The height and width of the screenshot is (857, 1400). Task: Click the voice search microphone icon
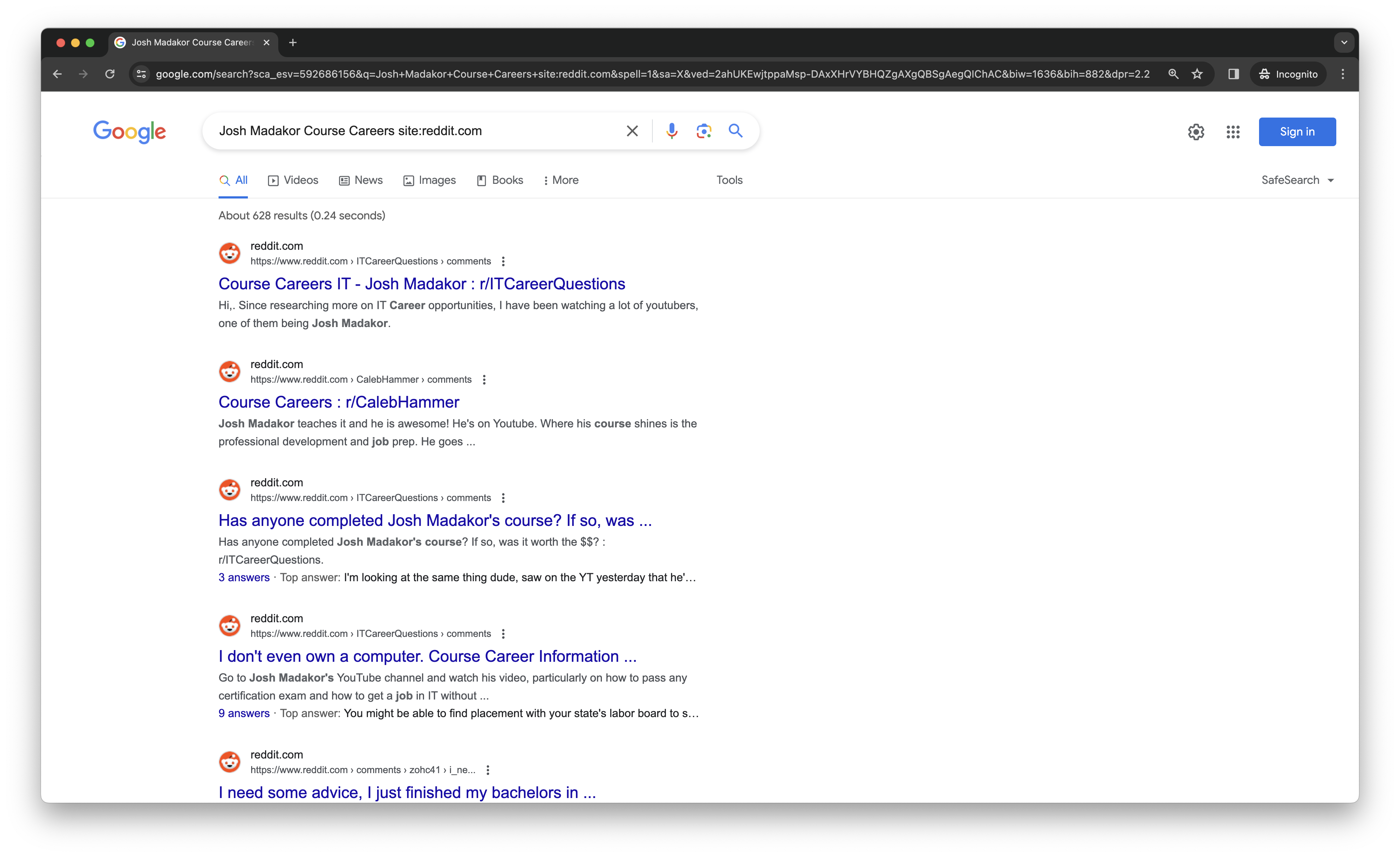pos(671,131)
